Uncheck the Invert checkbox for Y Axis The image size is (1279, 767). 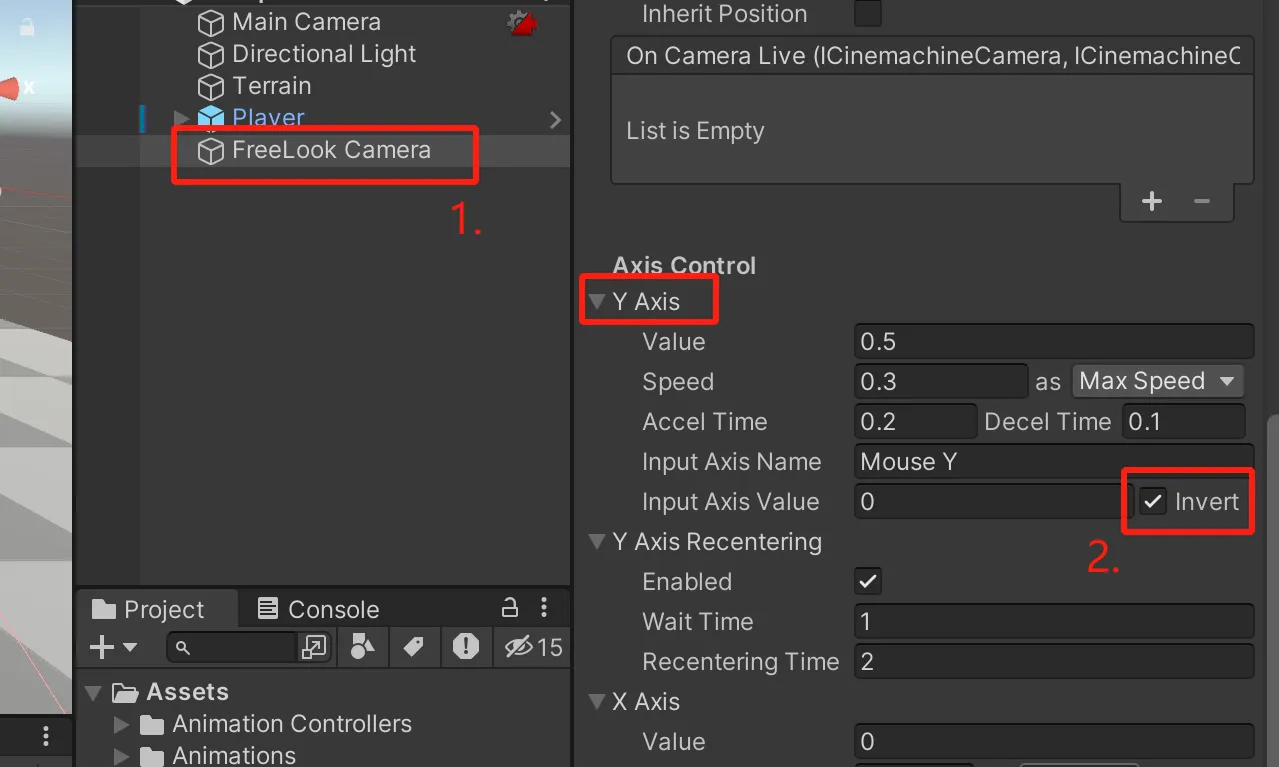[x=1154, y=502]
